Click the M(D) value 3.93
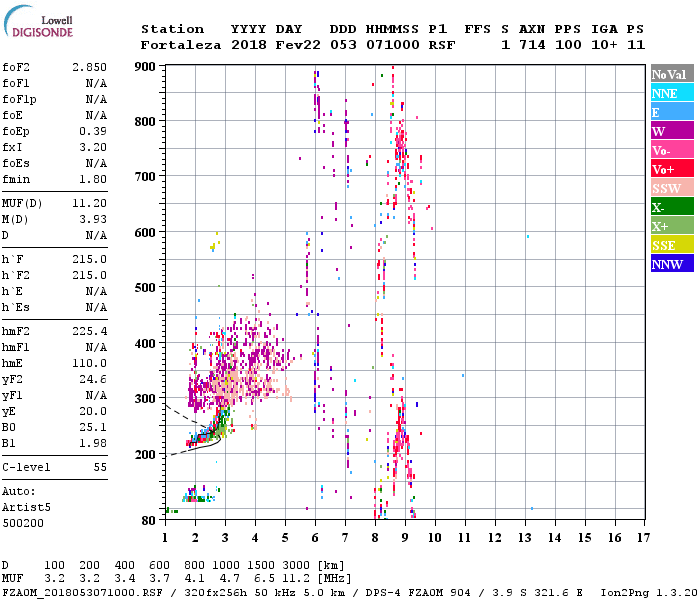 [93, 219]
